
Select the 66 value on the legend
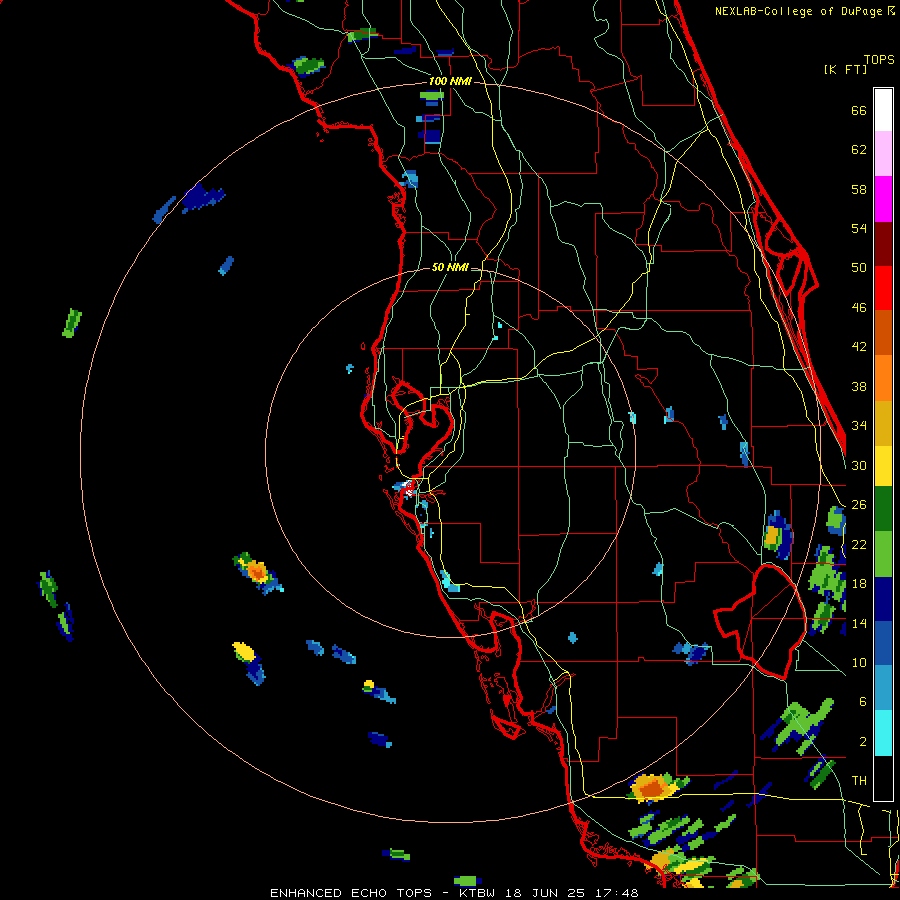click(859, 110)
